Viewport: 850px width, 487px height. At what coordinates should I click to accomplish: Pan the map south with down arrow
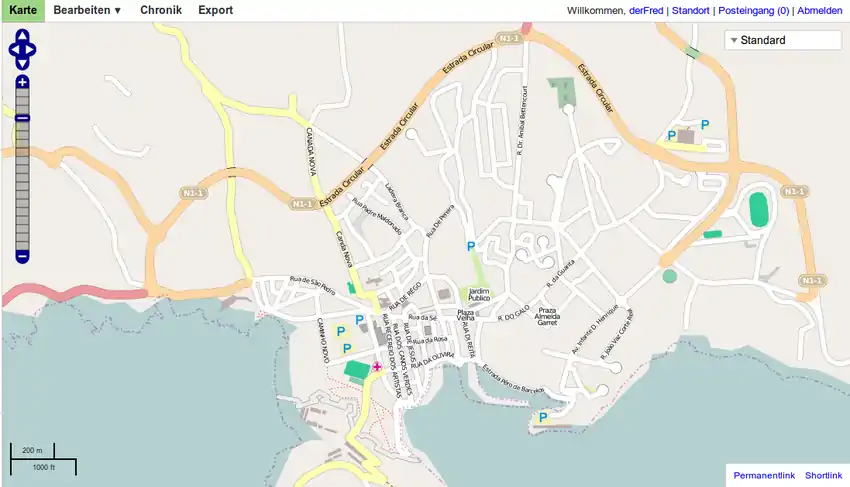point(22,60)
